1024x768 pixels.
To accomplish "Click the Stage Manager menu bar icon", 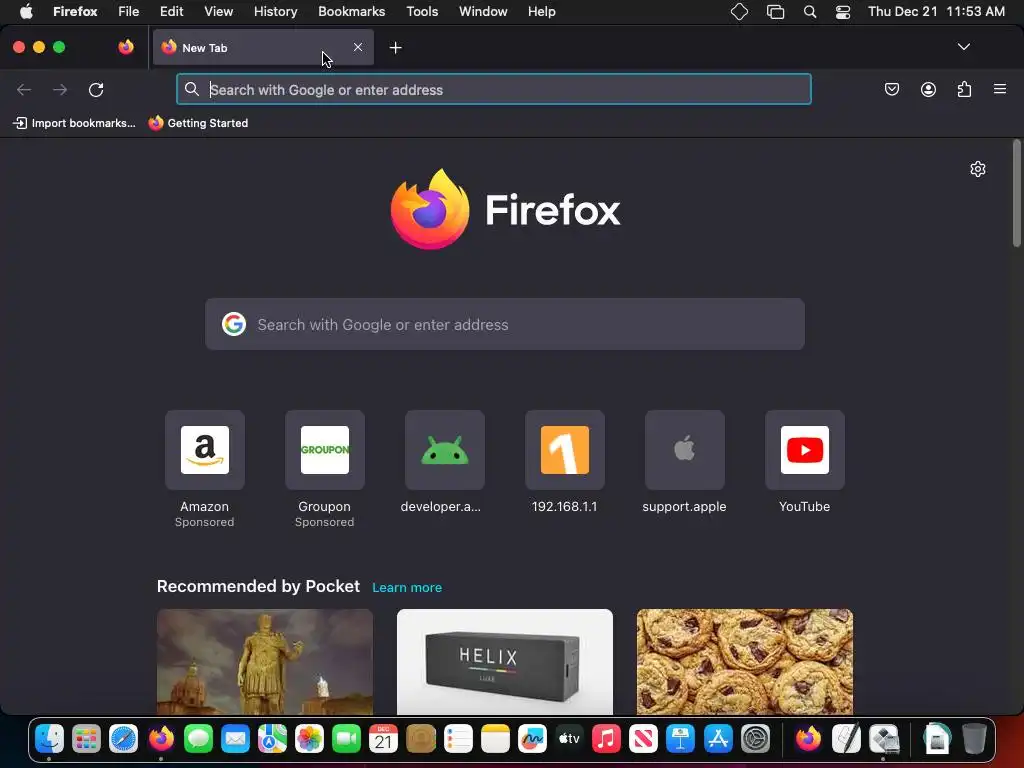I will (775, 12).
